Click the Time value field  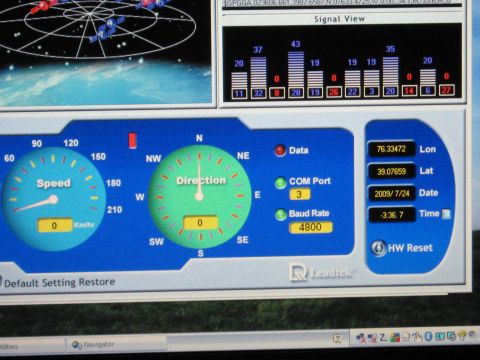tap(391, 215)
